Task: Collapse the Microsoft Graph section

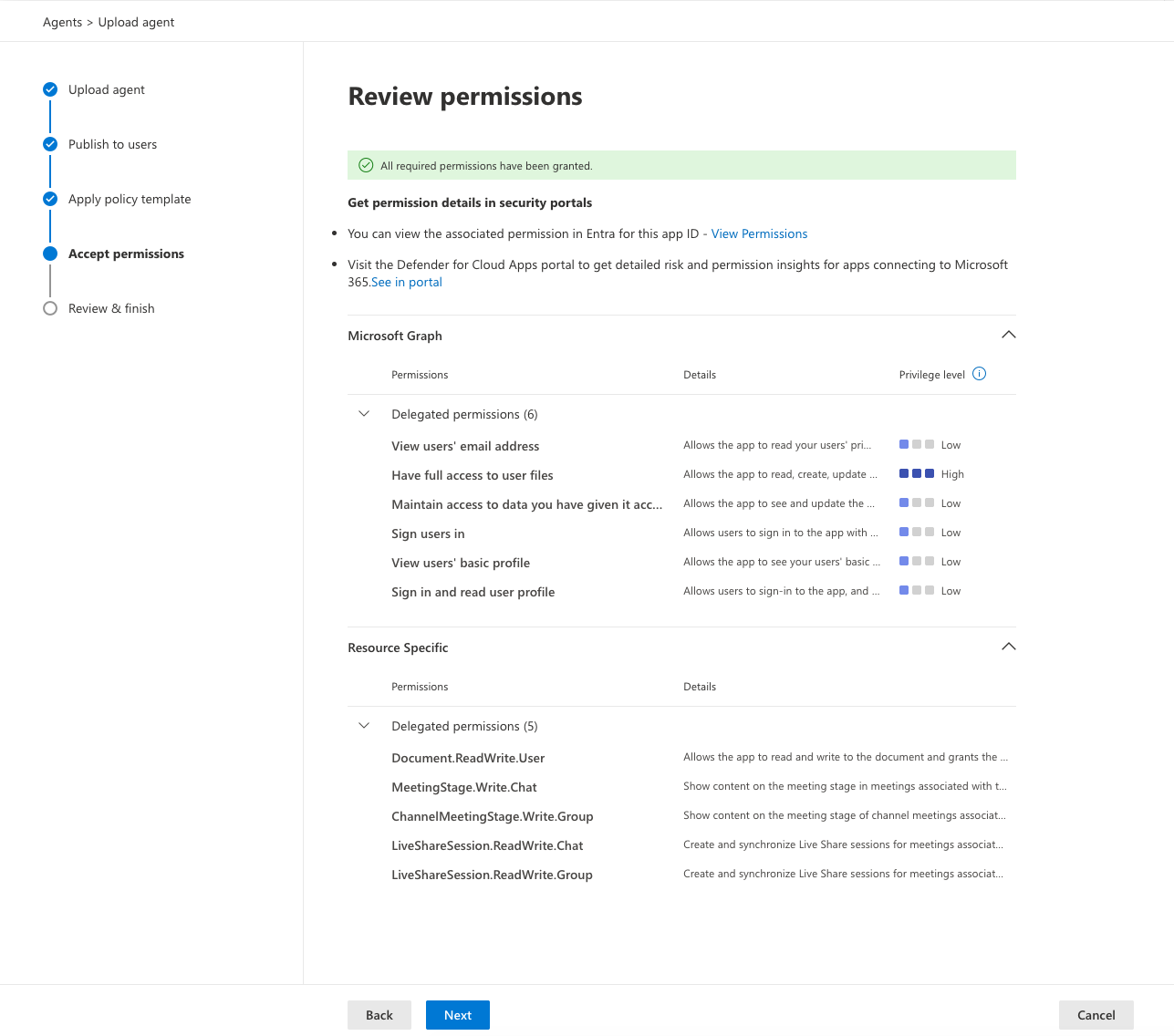Action: (1008, 334)
